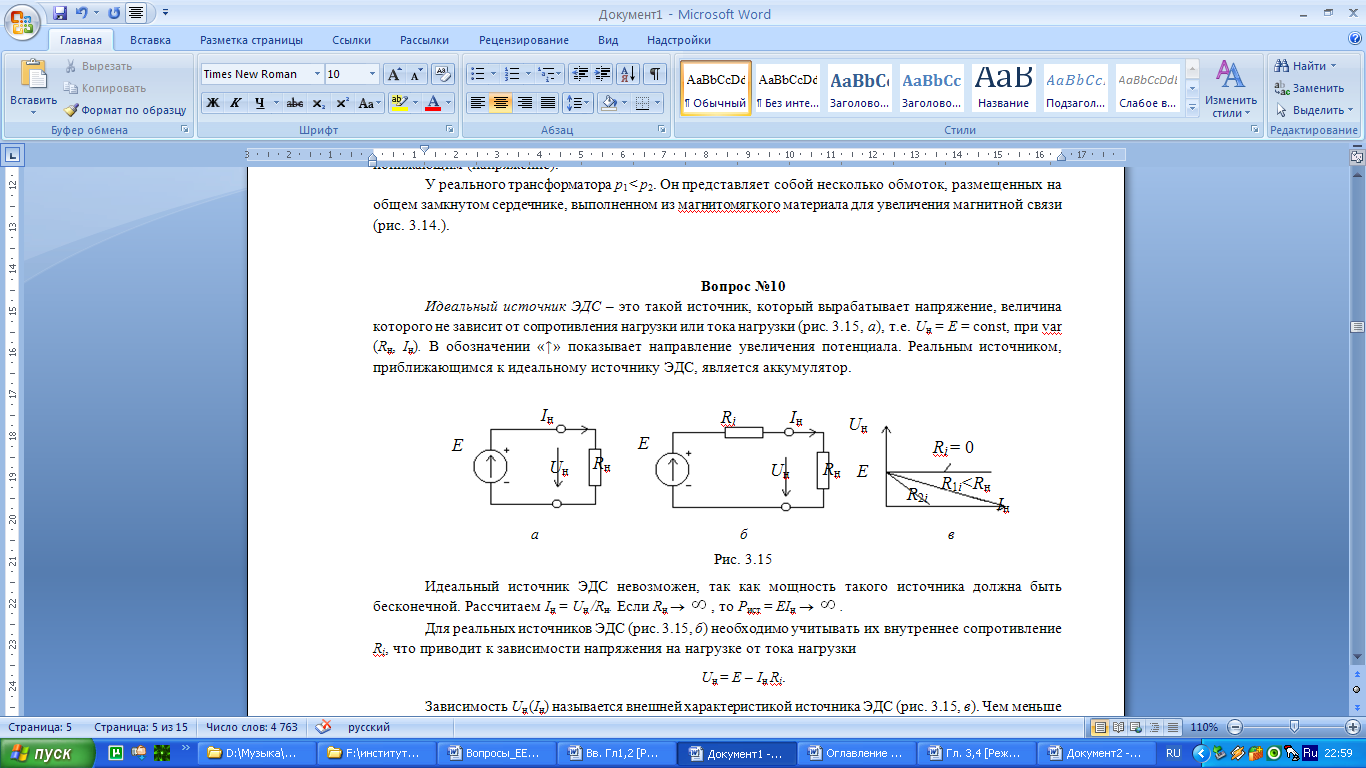Viewport: 1366px width, 768px height.
Task: Toggle print layout view in status bar
Action: click(x=1100, y=727)
